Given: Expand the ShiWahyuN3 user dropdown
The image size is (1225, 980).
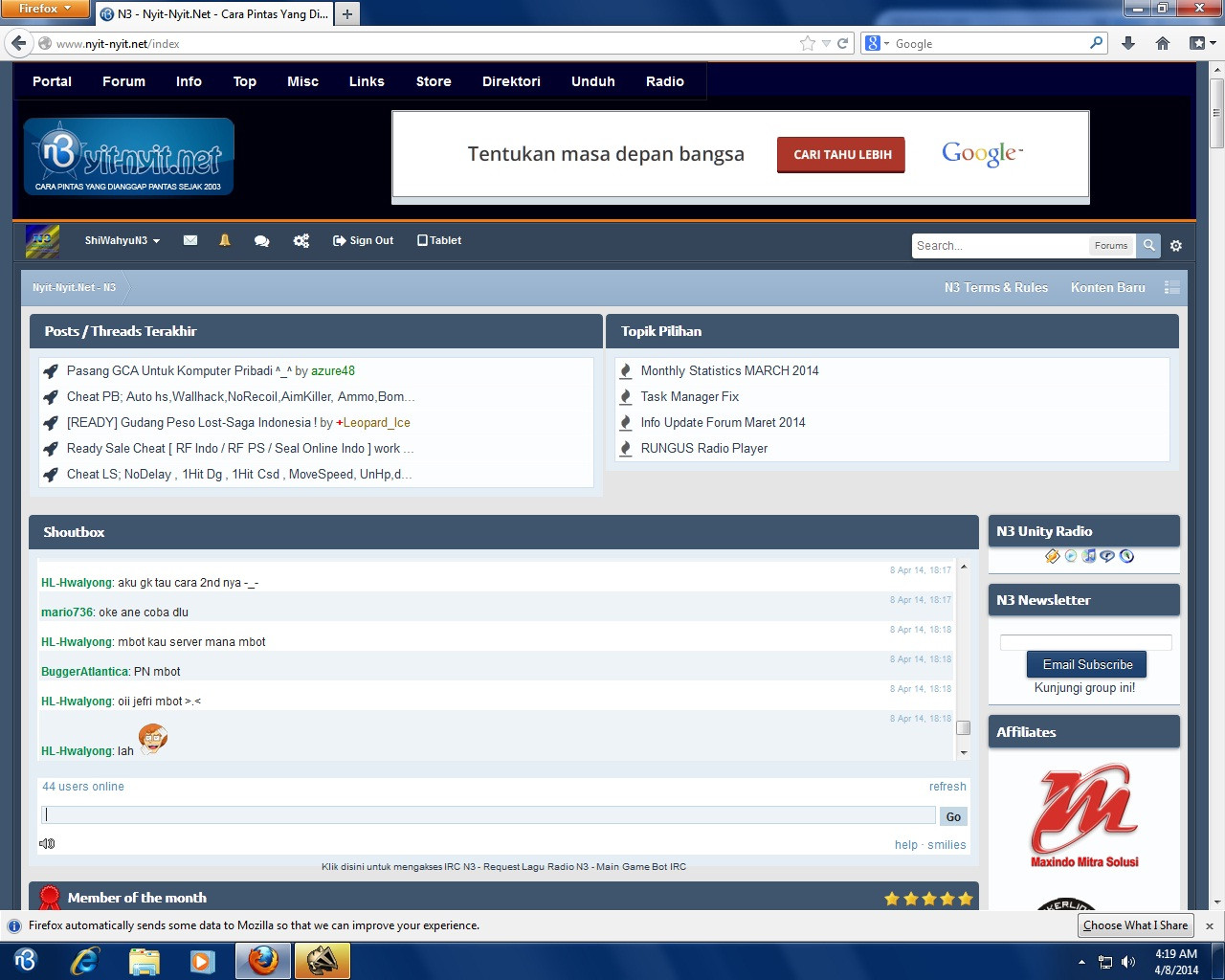Looking at the screenshot, I should click(122, 241).
